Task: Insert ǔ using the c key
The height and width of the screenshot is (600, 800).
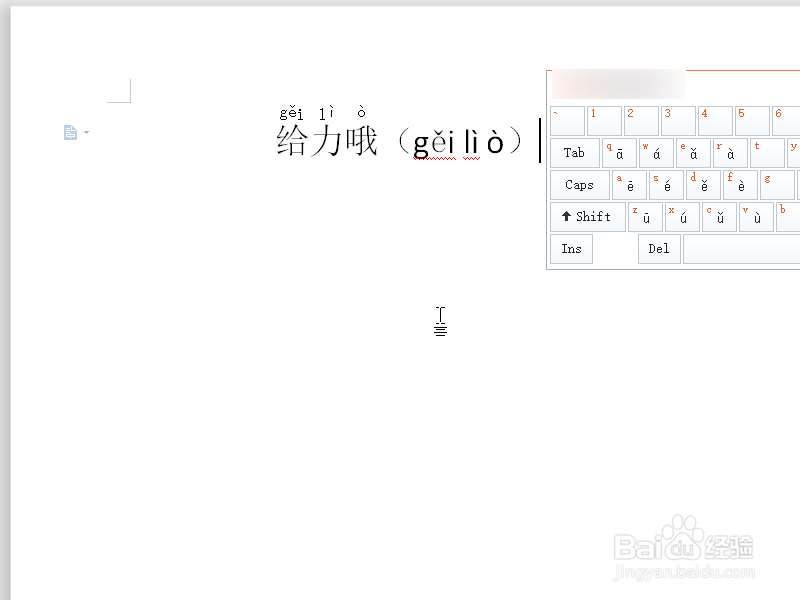Action: coord(719,217)
